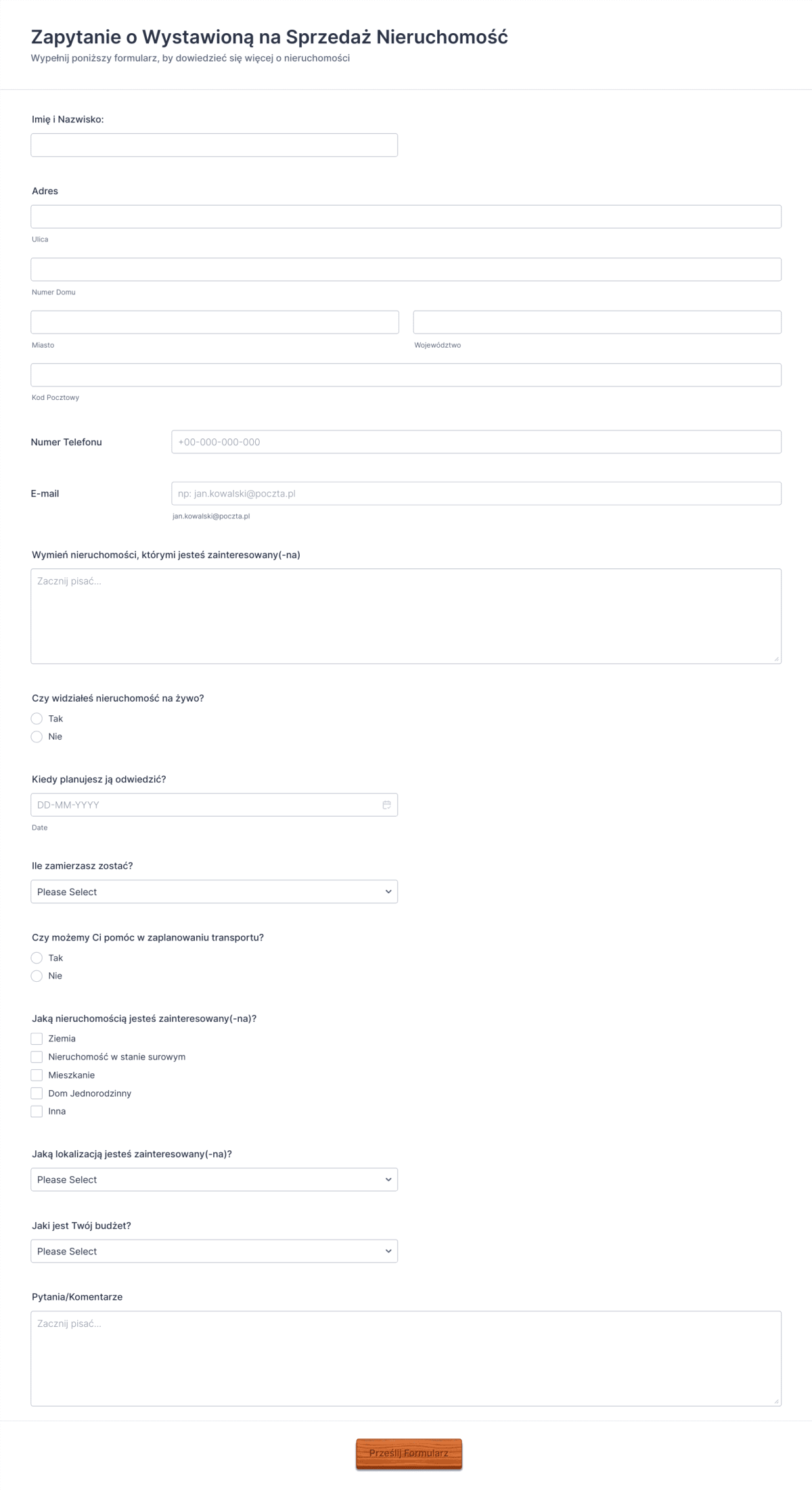The height and width of the screenshot is (1490, 812).
Task: Check the "Ziemia" property type option
Action: click(37, 1038)
